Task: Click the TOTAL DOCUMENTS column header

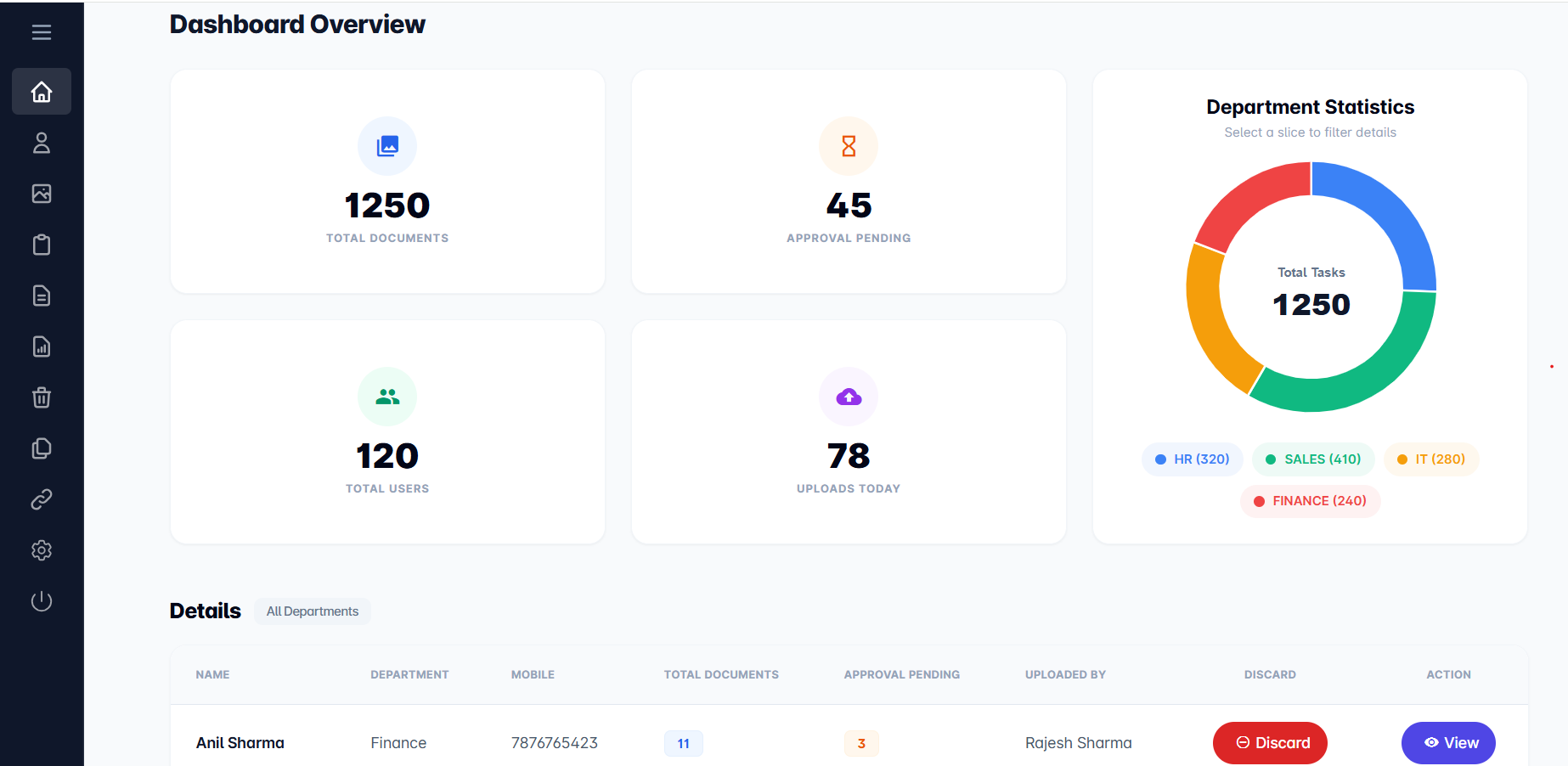Action: (721, 674)
